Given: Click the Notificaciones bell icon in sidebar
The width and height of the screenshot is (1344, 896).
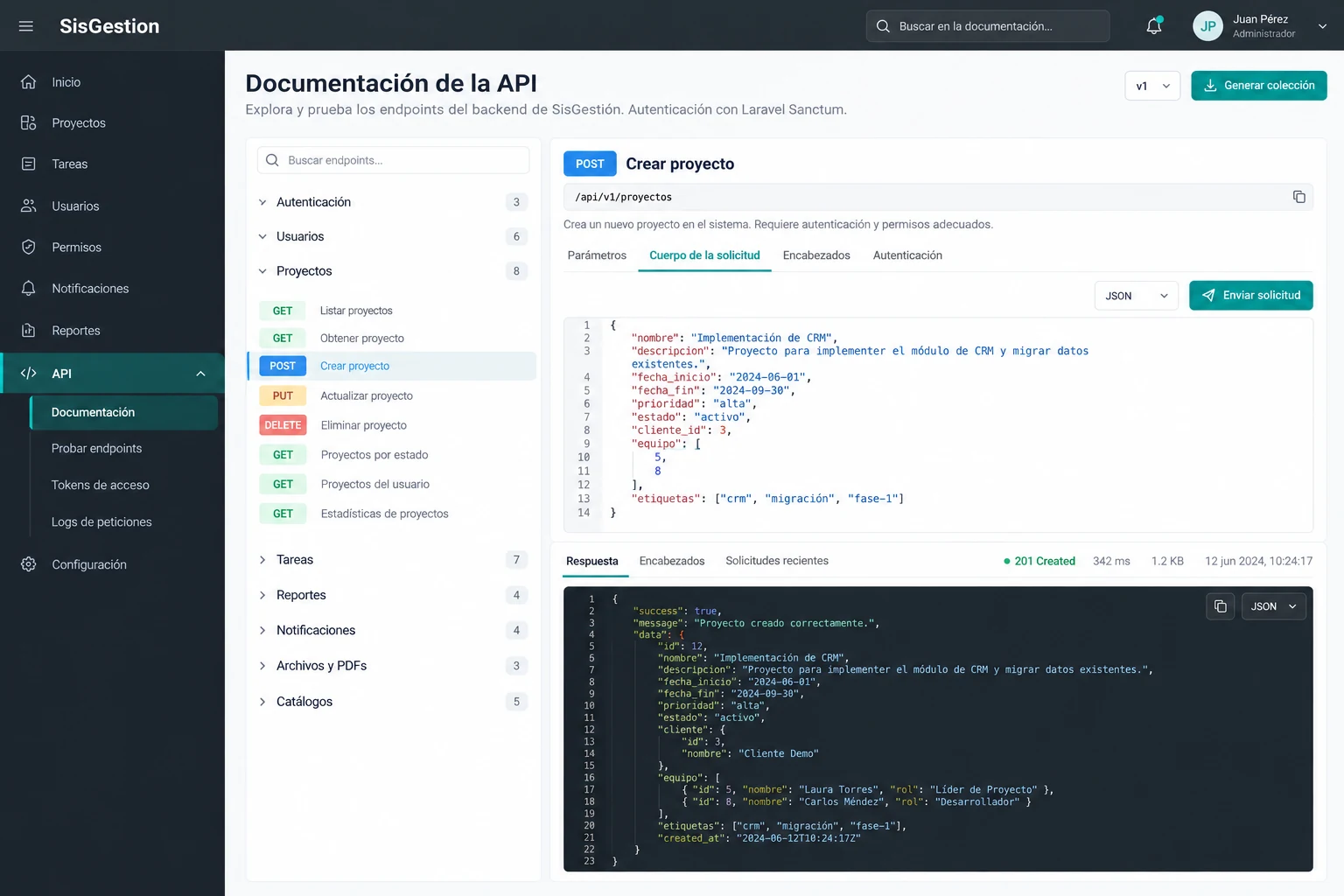Looking at the screenshot, I should tap(29, 289).
